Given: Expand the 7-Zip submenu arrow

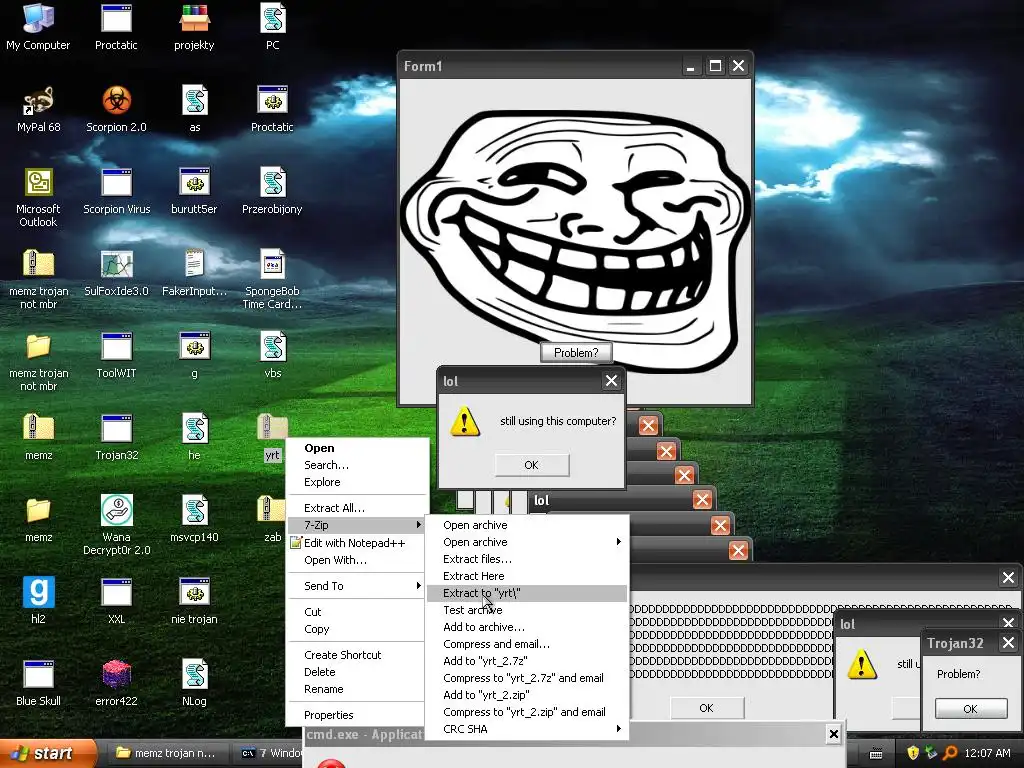Looking at the screenshot, I should [x=419, y=525].
